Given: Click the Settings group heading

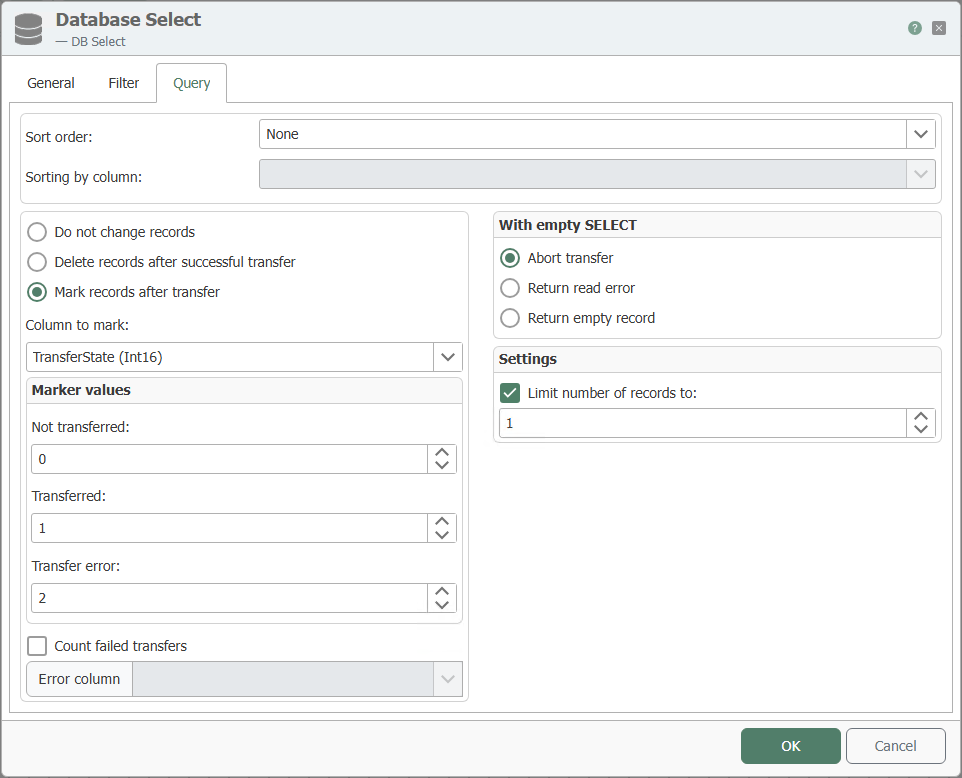Looking at the screenshot, I should coord(528,359).
